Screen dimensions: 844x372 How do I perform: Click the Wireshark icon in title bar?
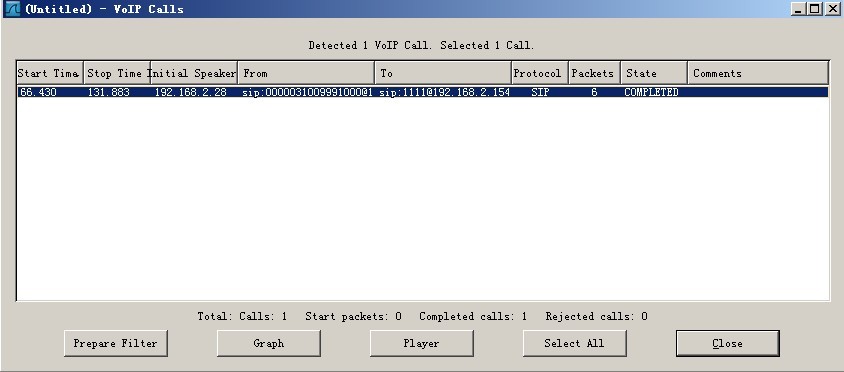[12, 9]
